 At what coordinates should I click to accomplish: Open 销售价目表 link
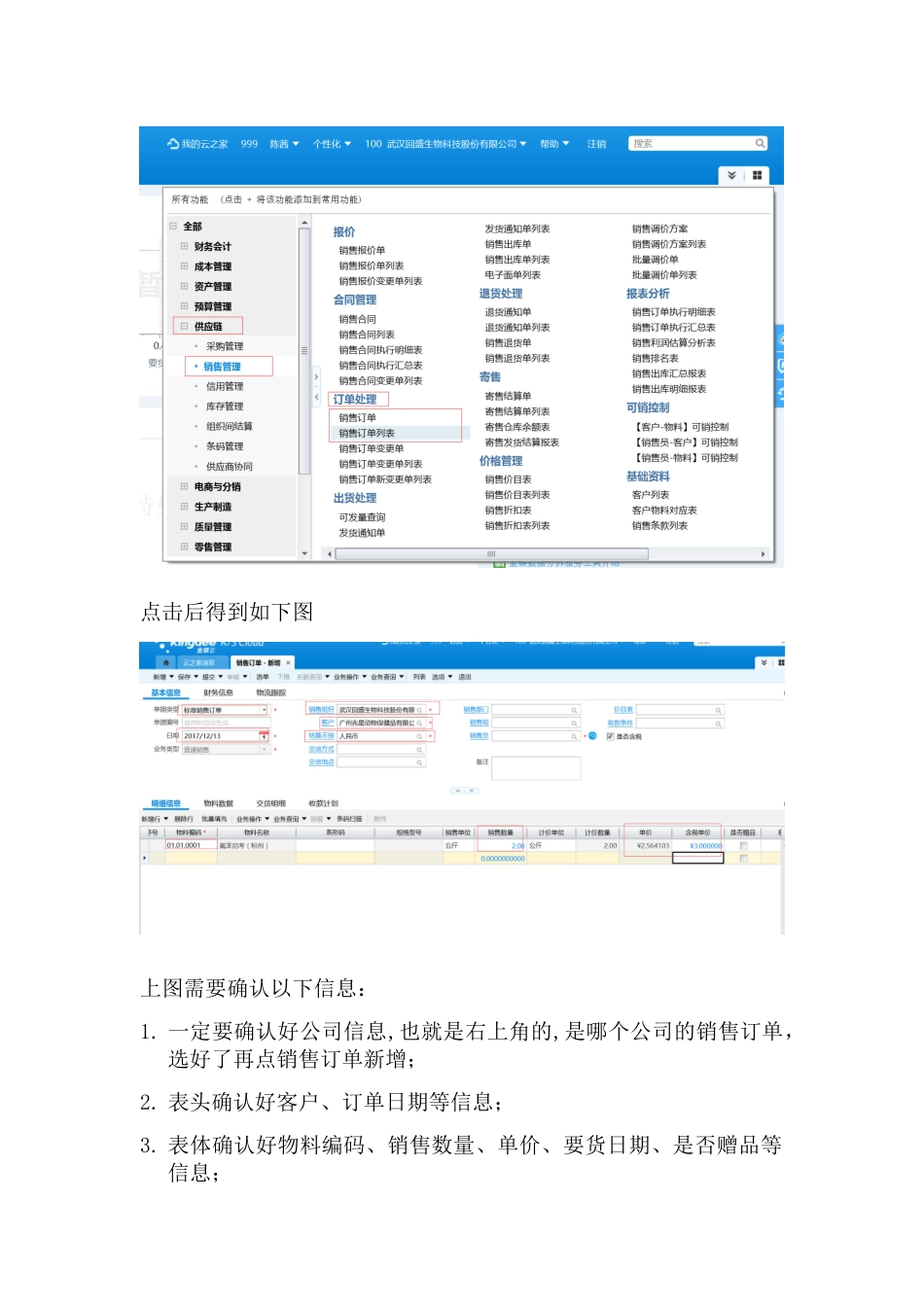(x=508, y=480)
